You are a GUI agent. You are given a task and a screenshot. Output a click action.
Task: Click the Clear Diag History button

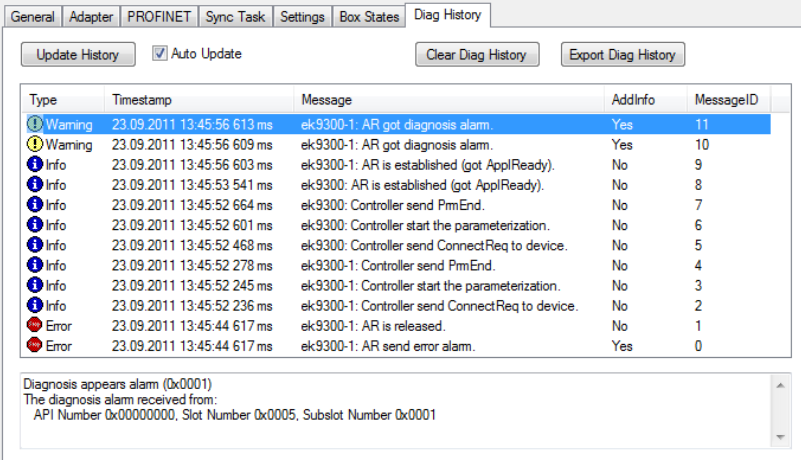click(477, 55)
